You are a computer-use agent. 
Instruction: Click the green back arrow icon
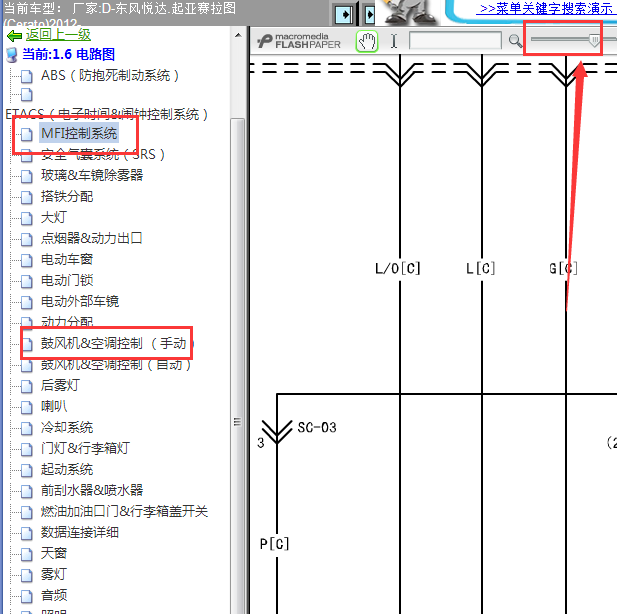point(14,36)
